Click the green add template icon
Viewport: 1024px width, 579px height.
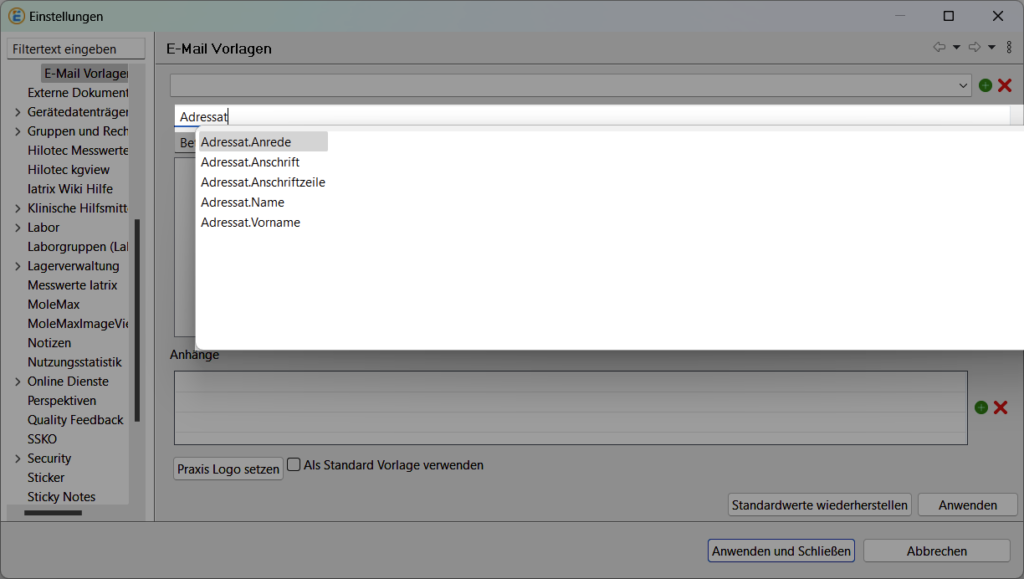point(985,86)
